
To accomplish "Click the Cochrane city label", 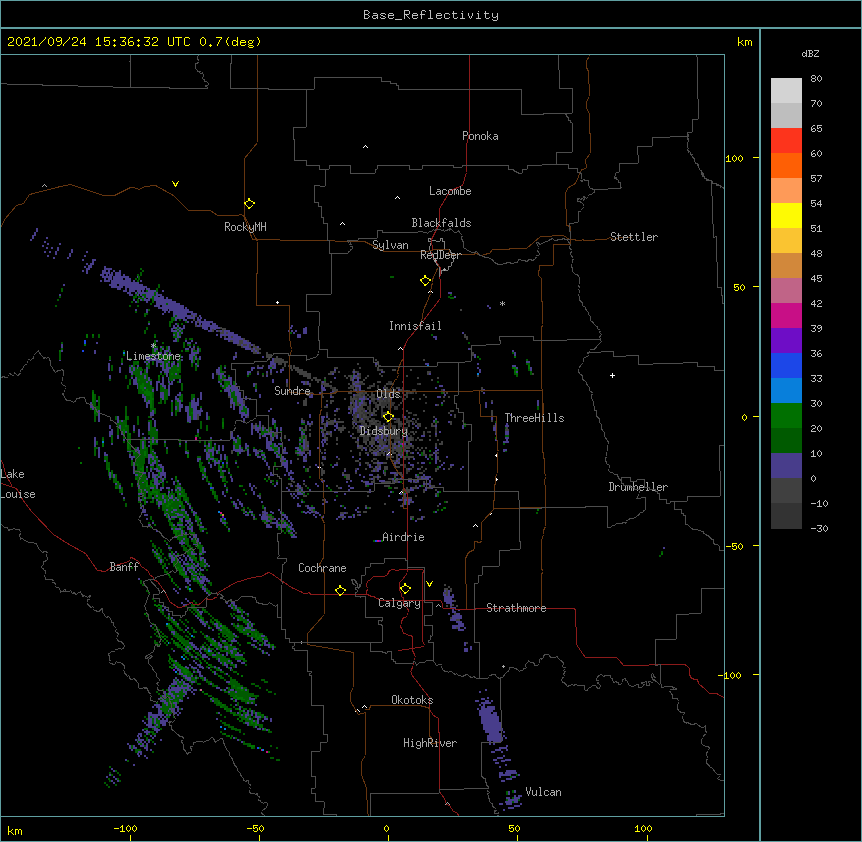I will [x=322, y=568].
